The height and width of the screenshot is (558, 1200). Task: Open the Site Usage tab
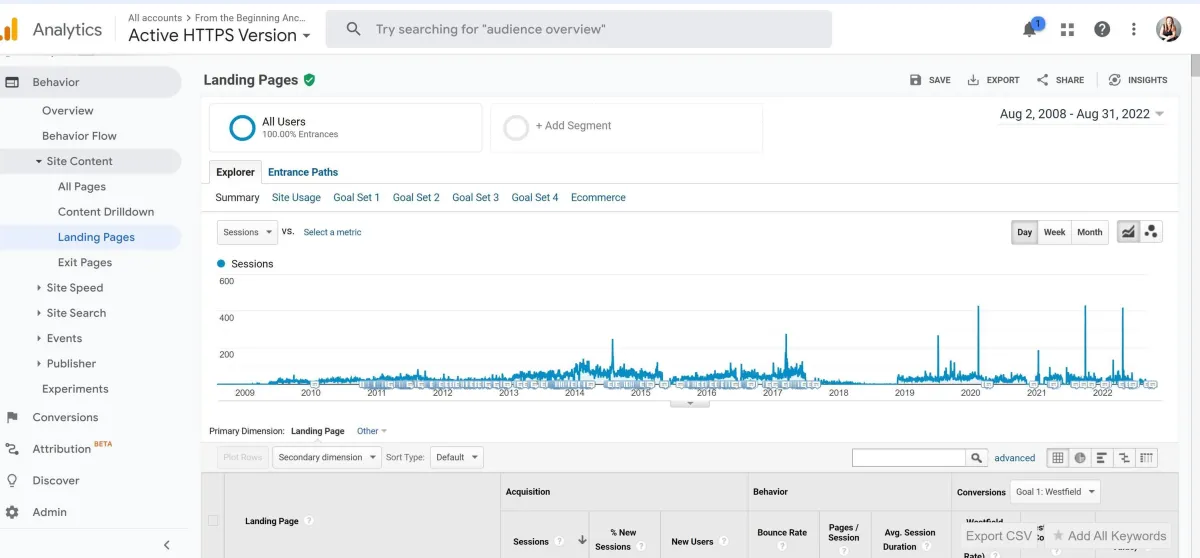tap(296, 198)
